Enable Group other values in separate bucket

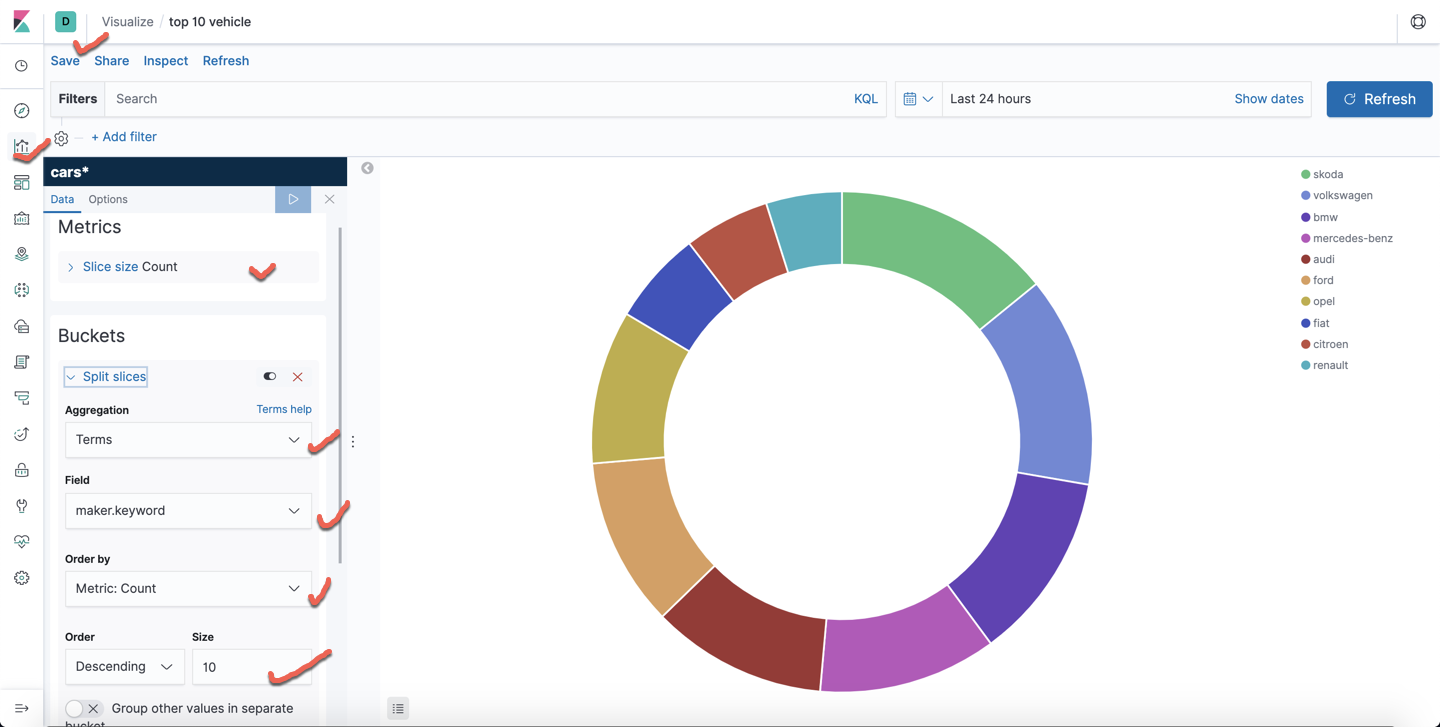click(x=78, y=708)
